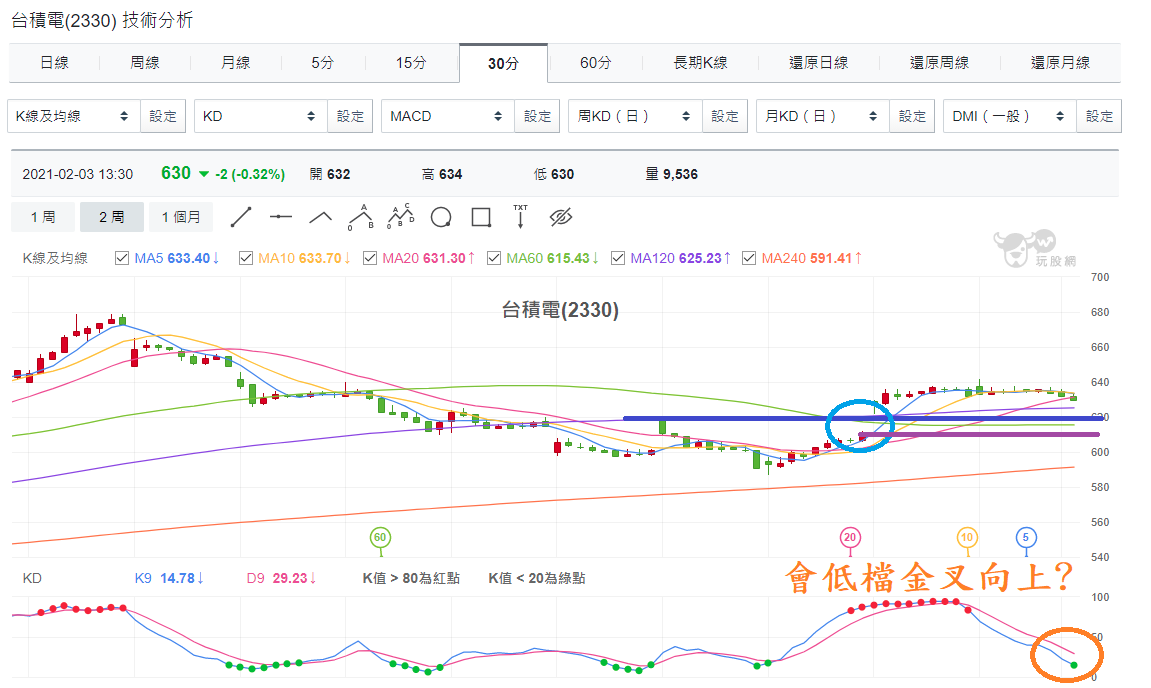Select the circle drawing tool

click(x=441, y=217)
